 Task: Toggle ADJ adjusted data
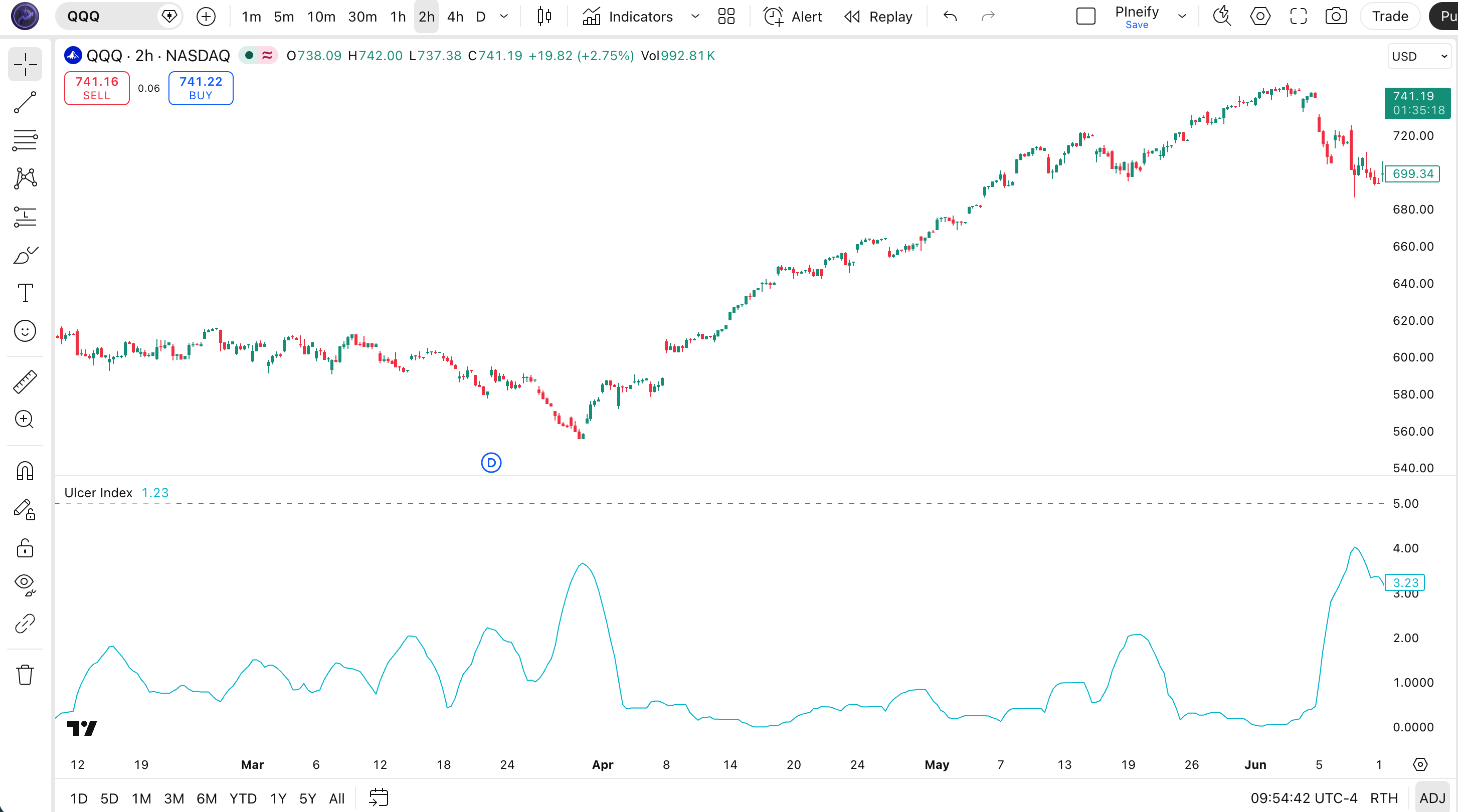coord(1432,798)
